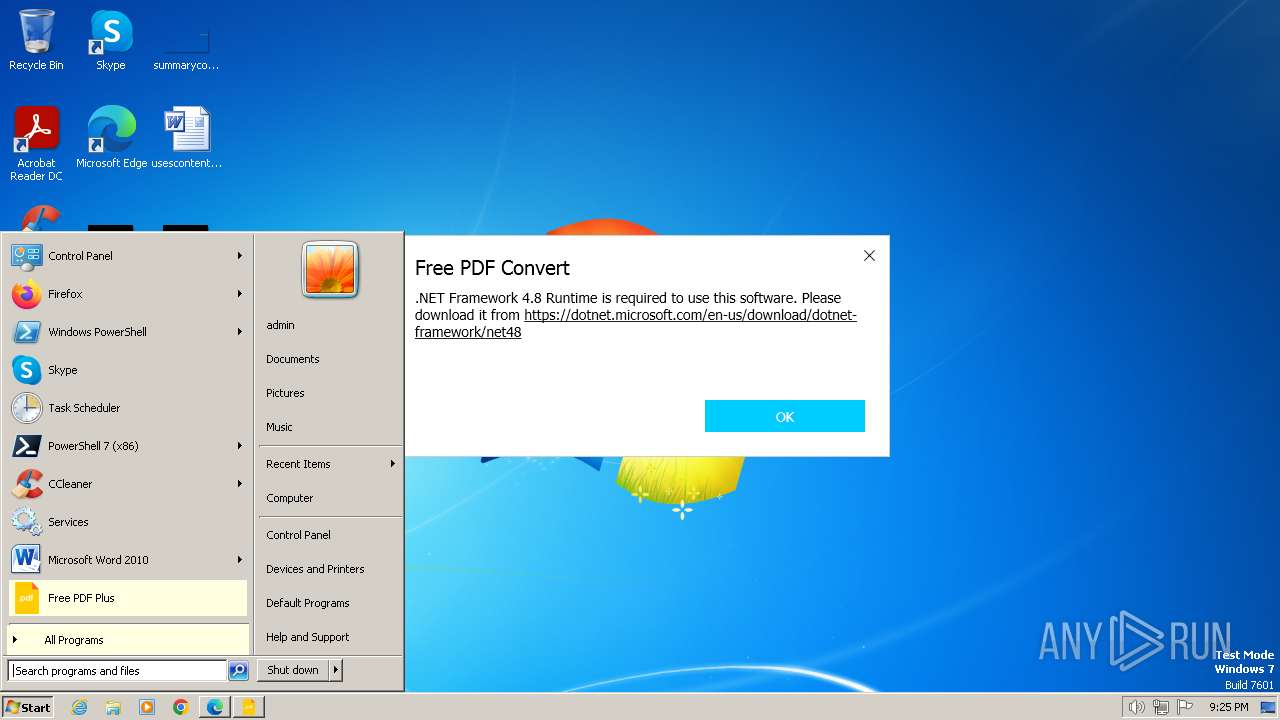The image size is (1280, 720).
Task: Open Microsoft Edge from the taskbar
Action: (x=215, y=707)
